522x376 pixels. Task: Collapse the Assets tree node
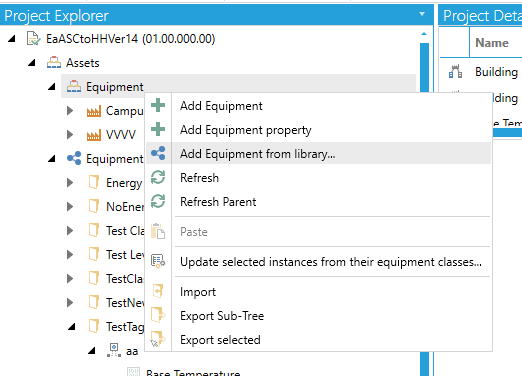32,63
